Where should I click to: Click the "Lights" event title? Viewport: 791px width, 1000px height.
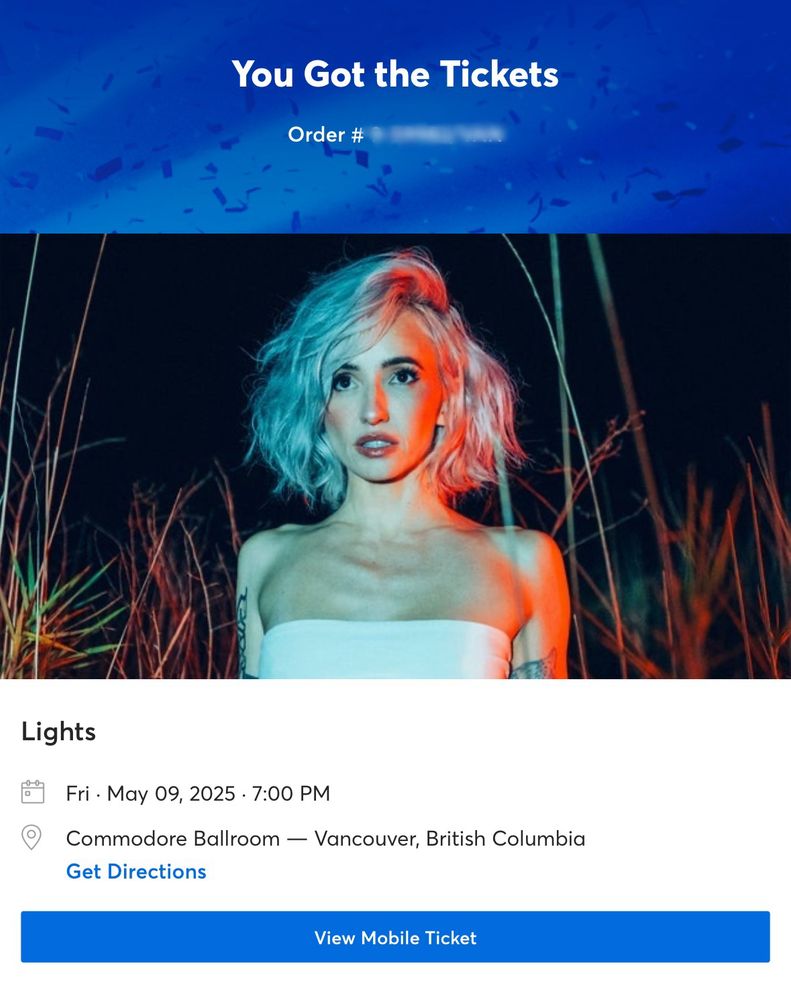pyautogui.click(x=59, y=732)
